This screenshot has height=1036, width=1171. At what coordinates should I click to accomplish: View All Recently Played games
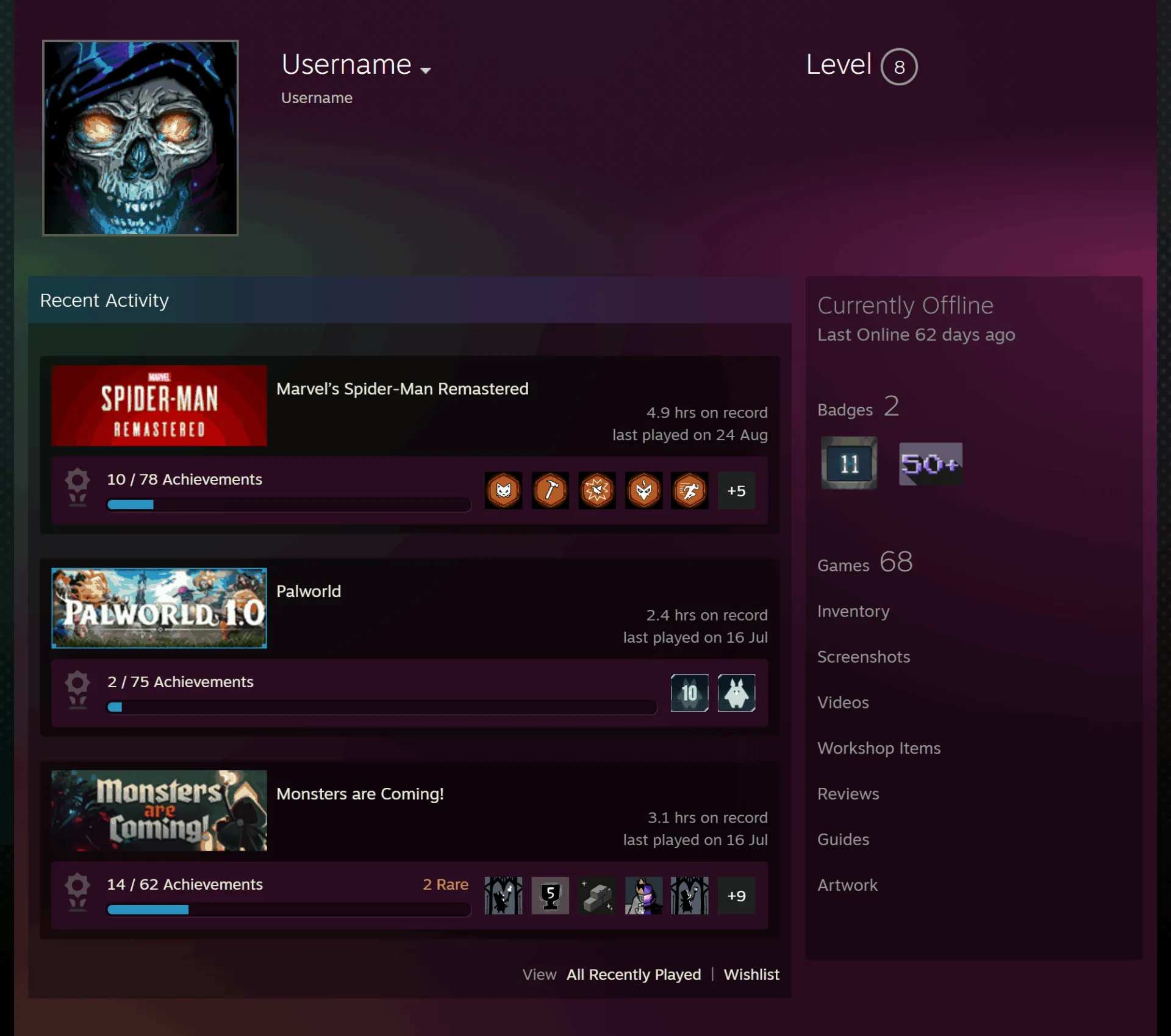(x=634, y=974)
